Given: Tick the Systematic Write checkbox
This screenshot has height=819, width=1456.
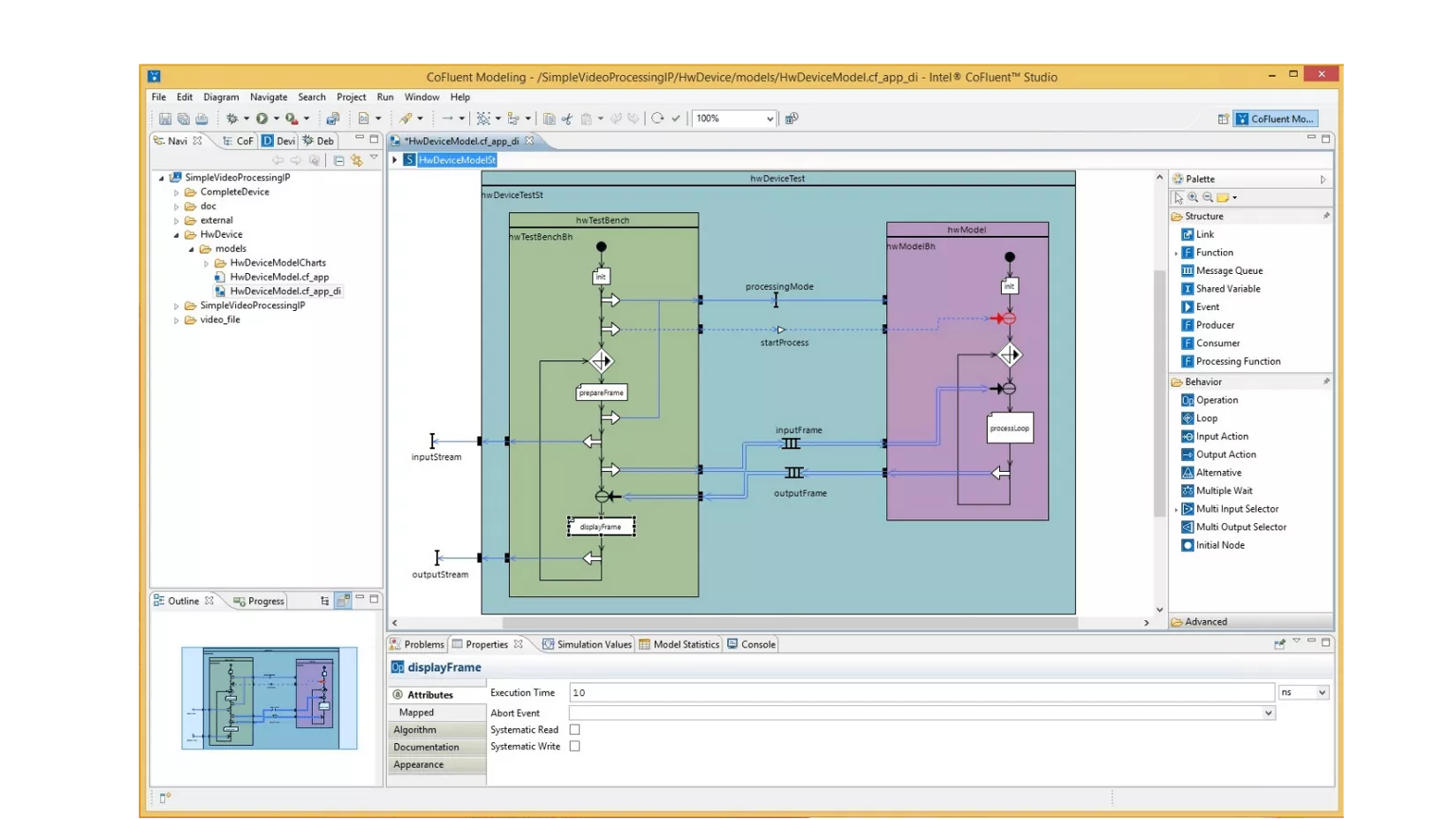Looking at the screenshot, I should [x=575, y=747].
